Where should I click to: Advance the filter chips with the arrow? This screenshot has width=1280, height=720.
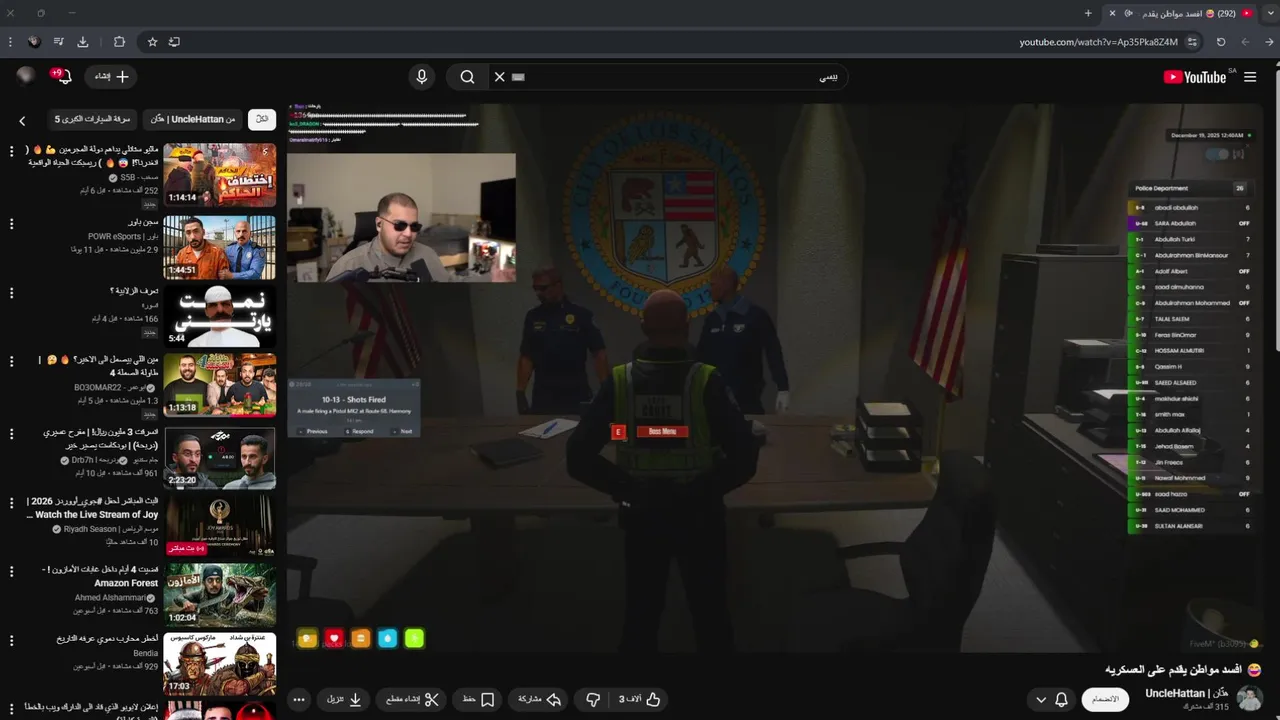pyautogui.click(x=22, y=121)
